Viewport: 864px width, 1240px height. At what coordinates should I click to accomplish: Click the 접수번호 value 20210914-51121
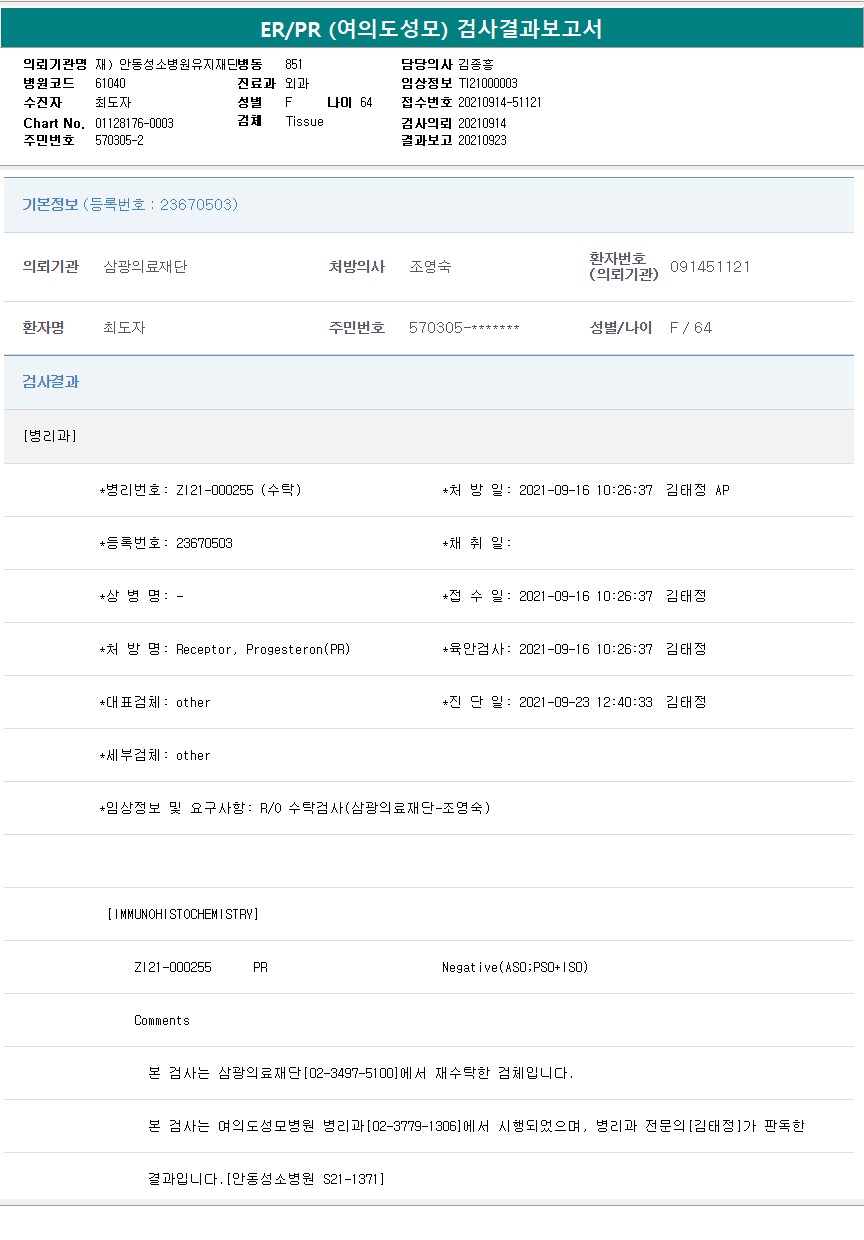(499, 102)
